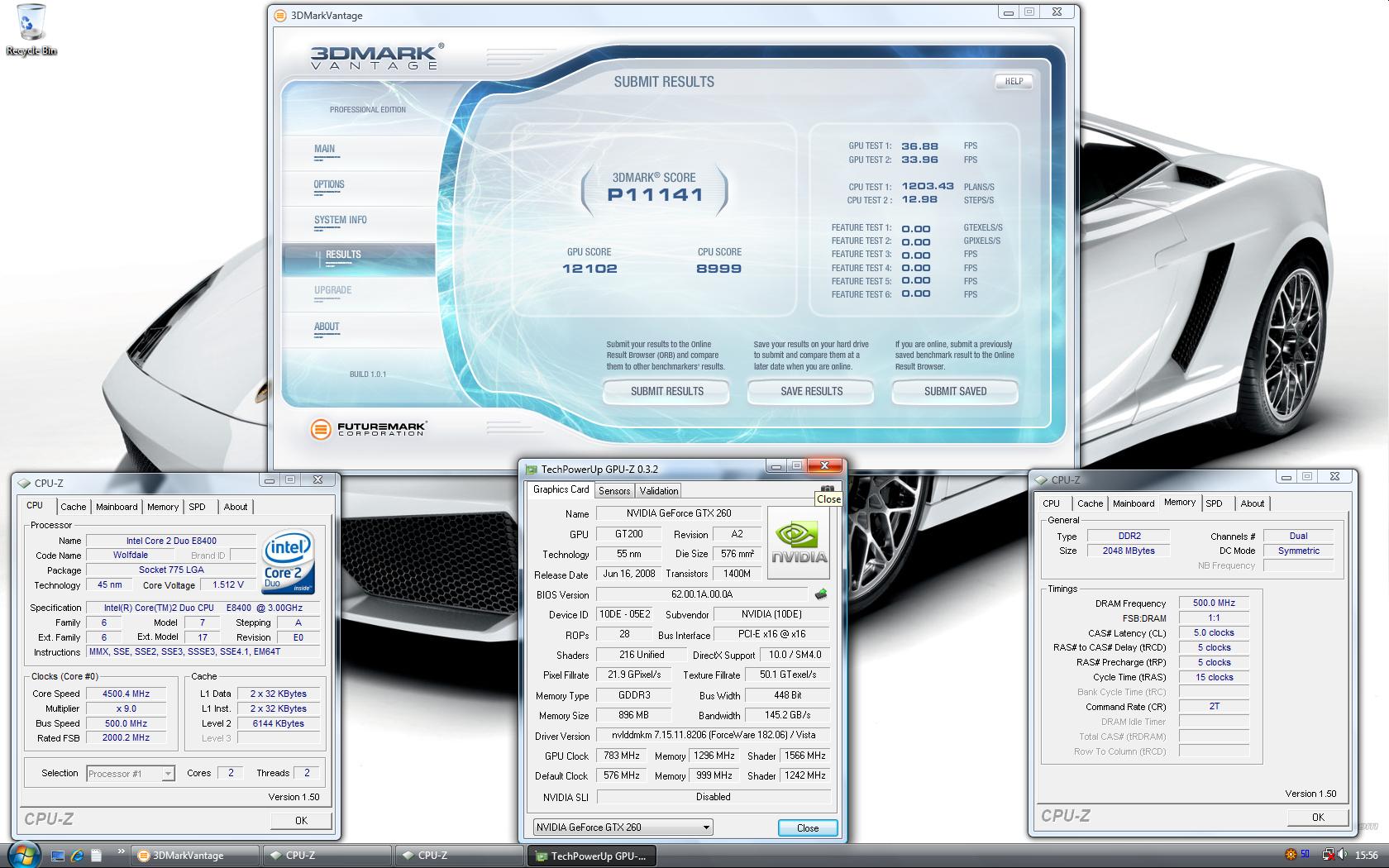
Task: Open About tab in left CPU-Z
Action: click(236, 507)
